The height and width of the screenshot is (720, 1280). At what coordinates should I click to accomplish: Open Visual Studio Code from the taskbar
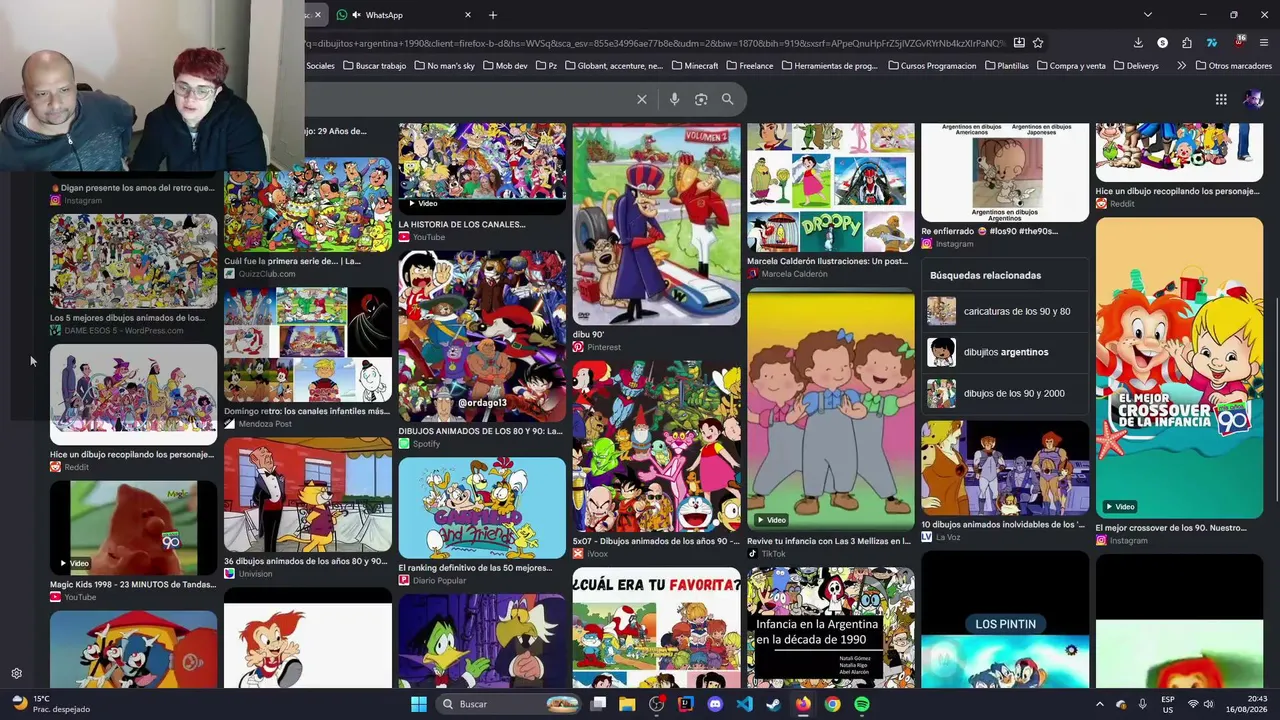(x=744, y=704)
